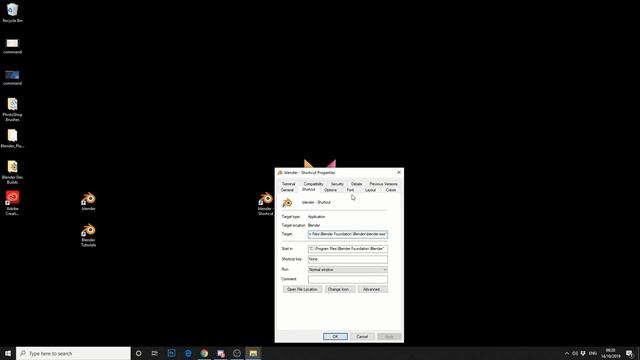
Task: Switch to the Previous Versions tab
Action: pyautogui.click(x=383, y=184)
